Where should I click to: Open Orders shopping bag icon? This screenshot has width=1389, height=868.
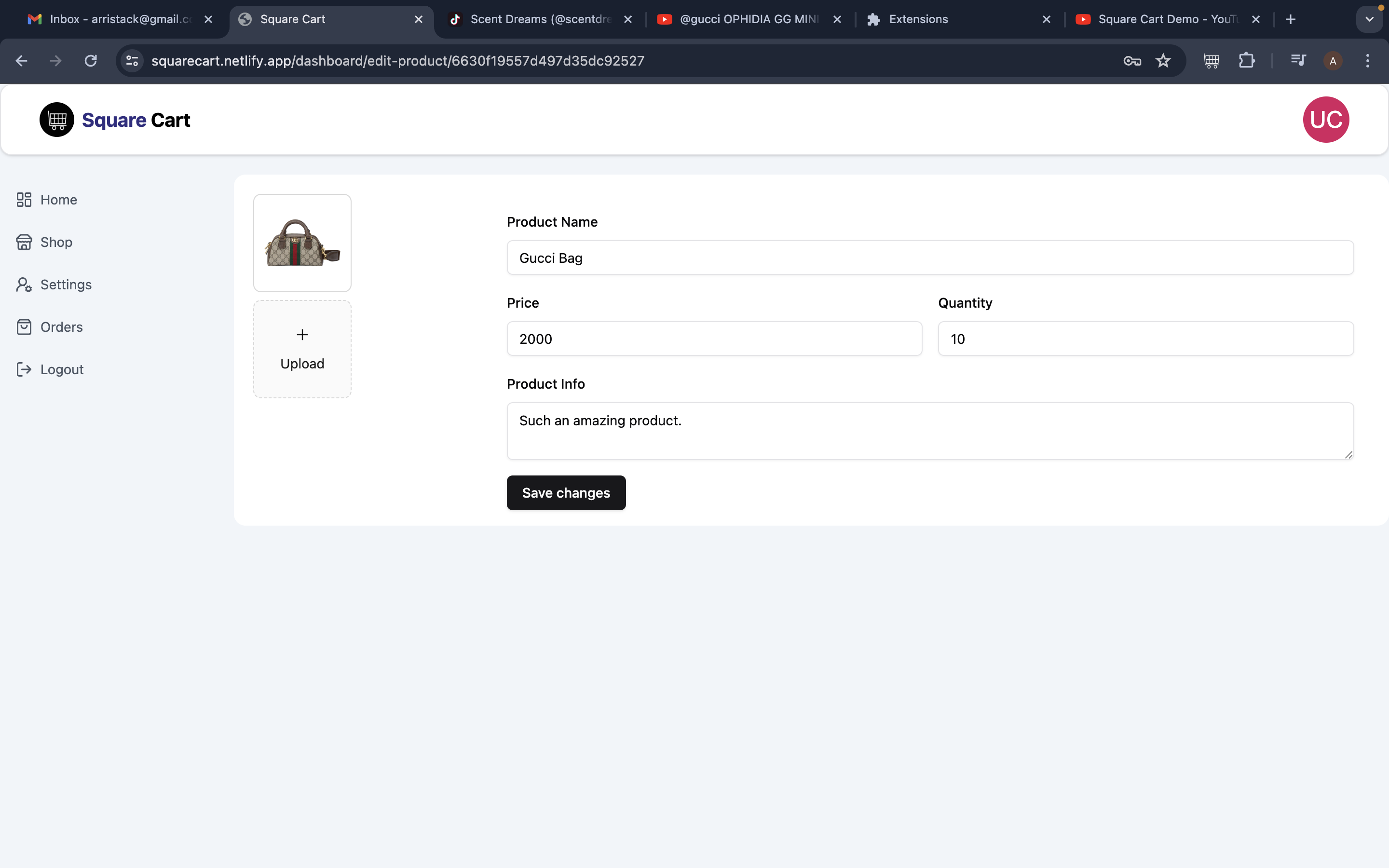click(24, 327)
